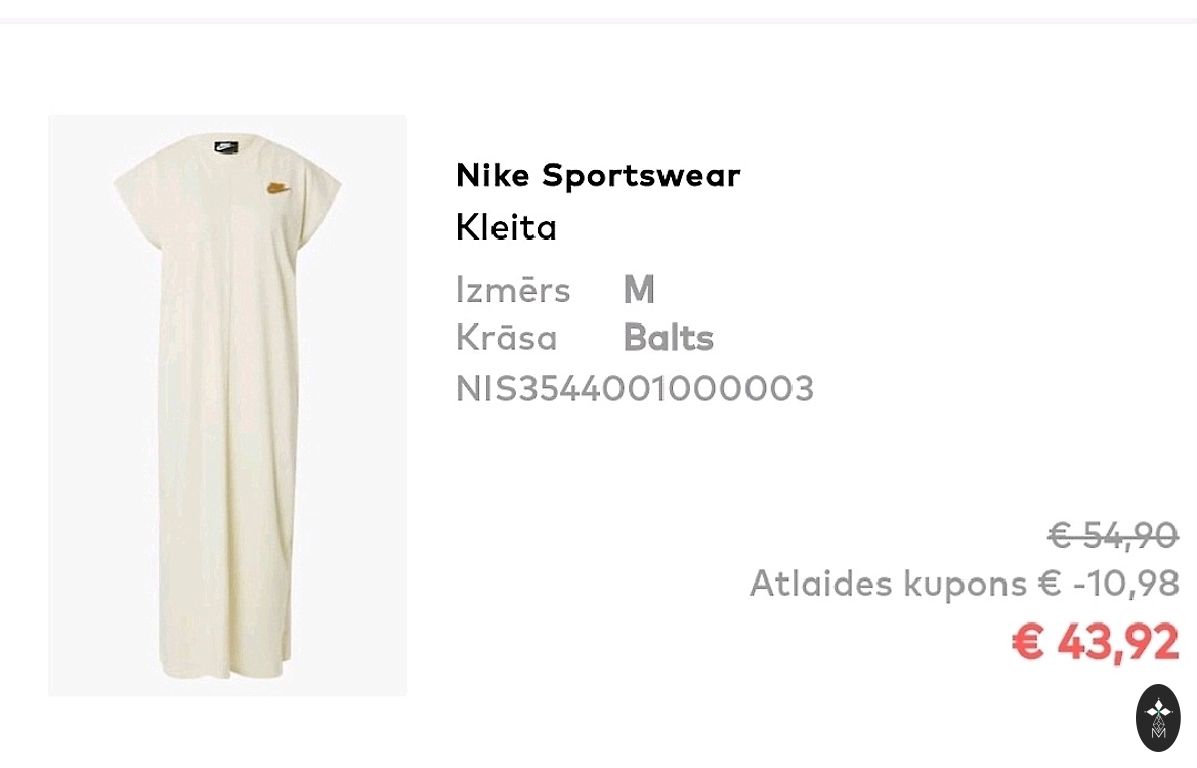
Task: Select the color value Balts
Action: coord(668,339)
